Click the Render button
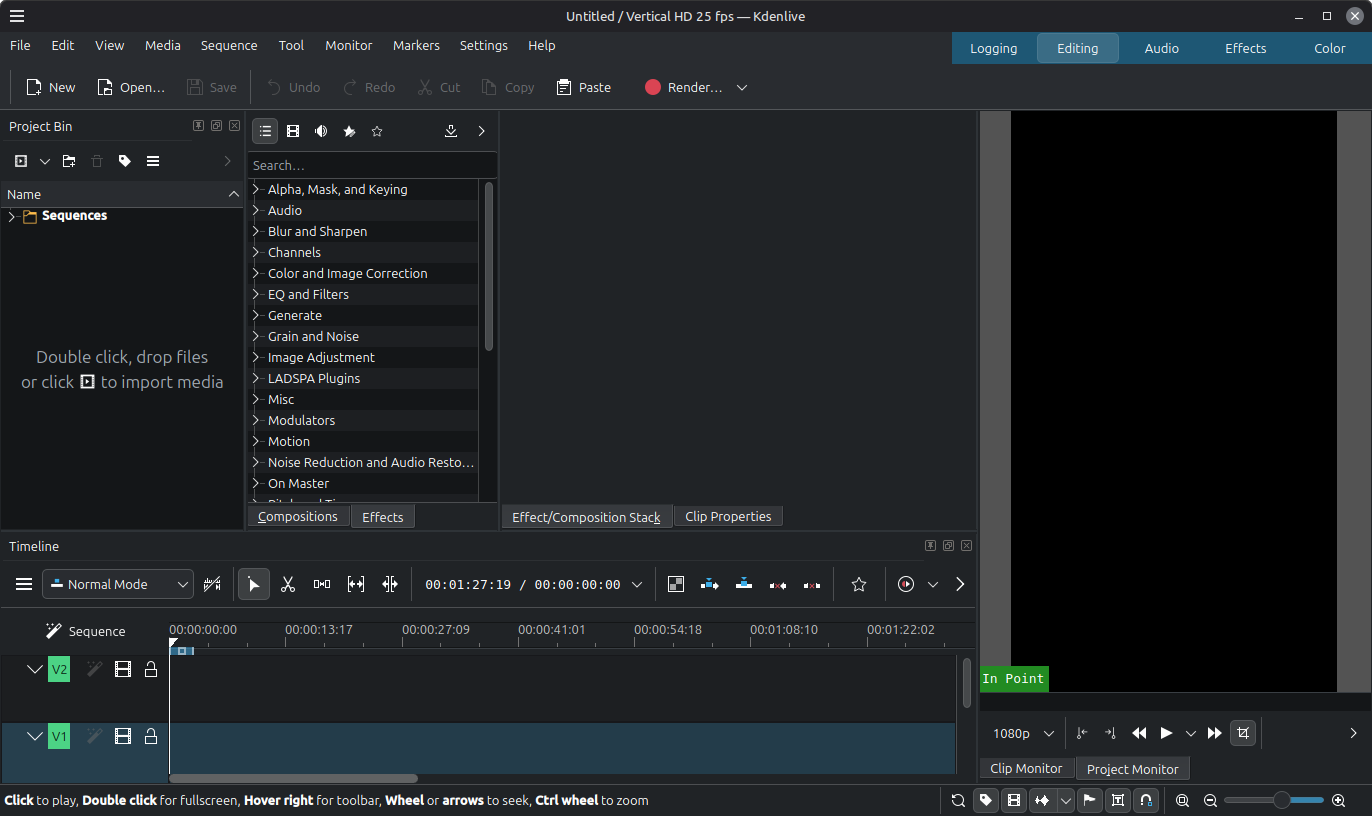This screenshot has height=816, width=1372. pos(684,87)
